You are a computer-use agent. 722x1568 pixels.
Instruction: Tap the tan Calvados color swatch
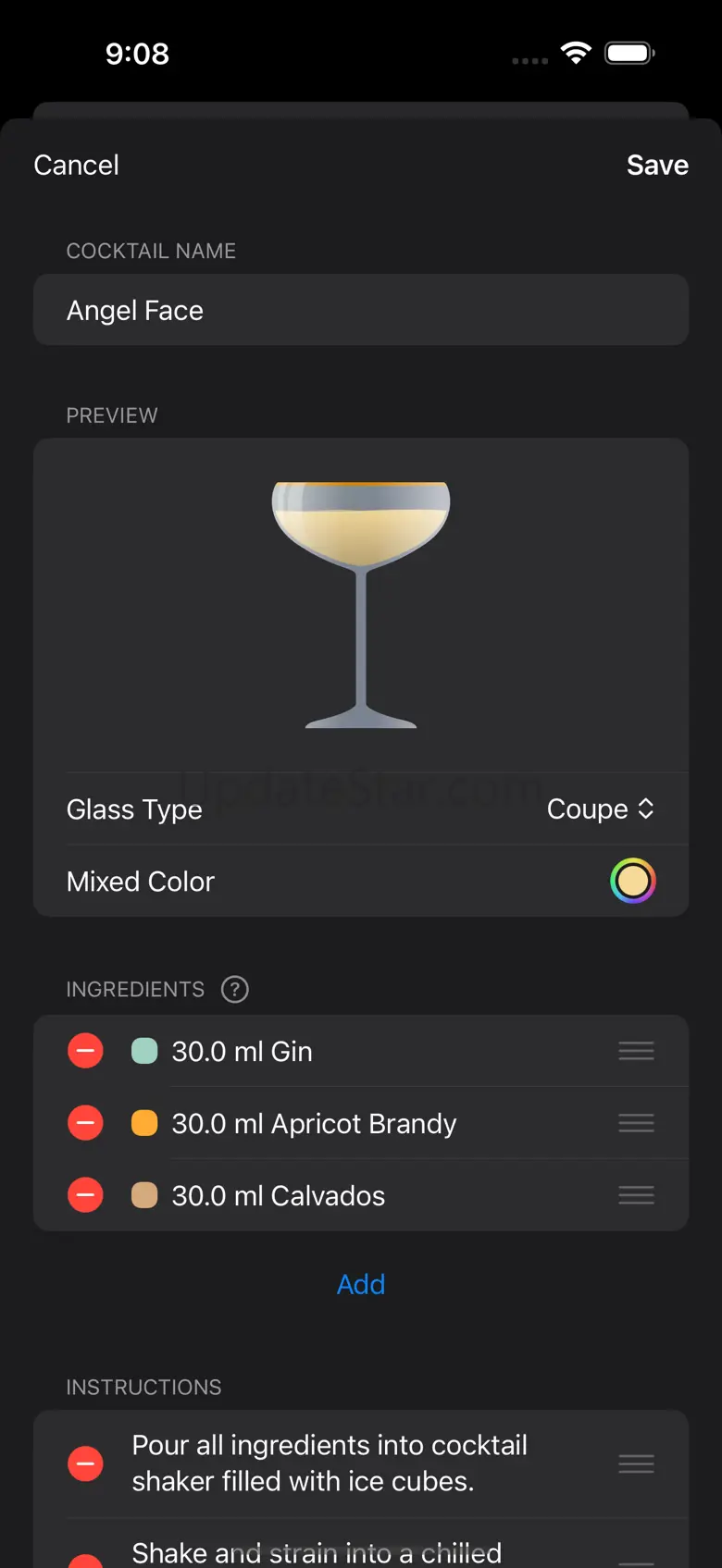tap(144, 1195)
